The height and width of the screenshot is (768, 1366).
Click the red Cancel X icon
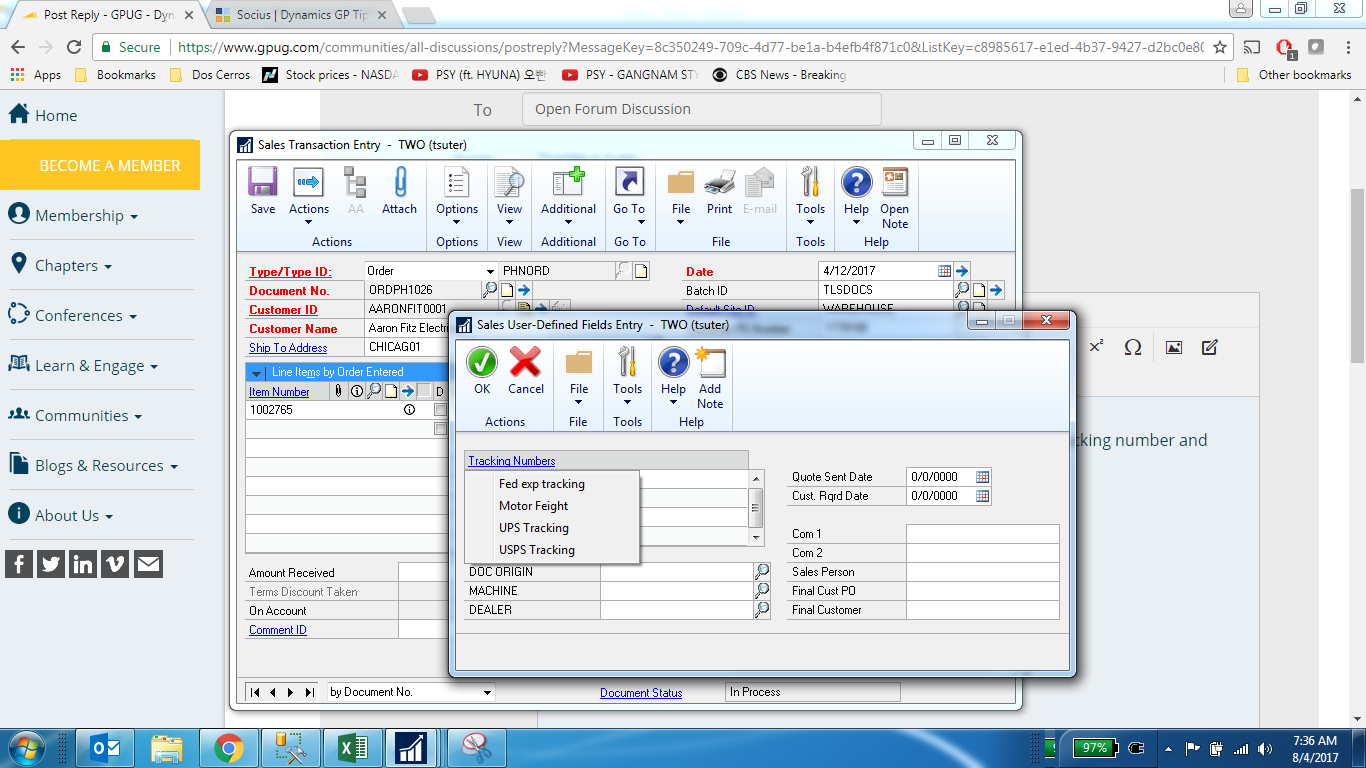(x=525, y=362)
